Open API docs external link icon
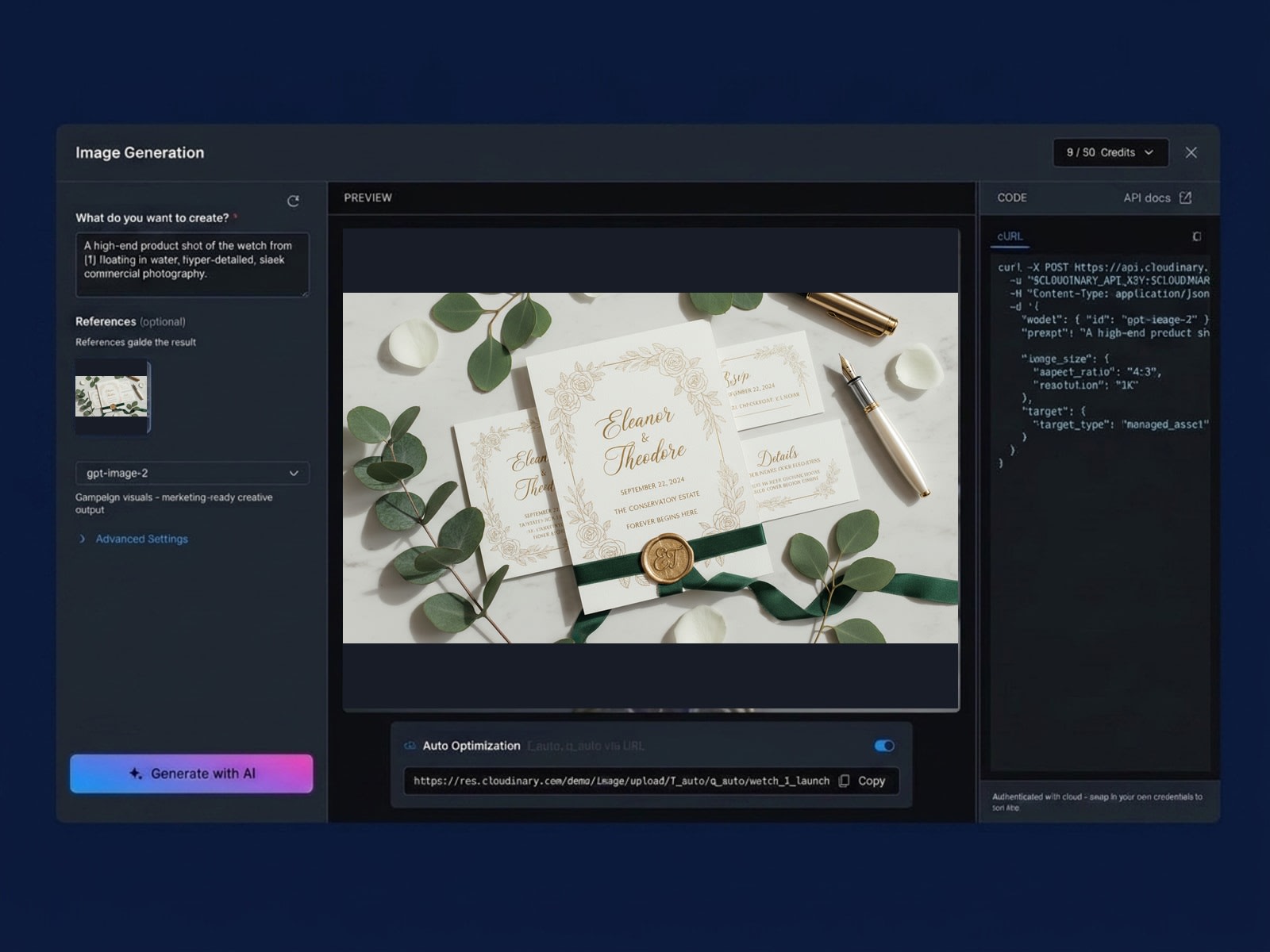This screenshot has height=952, width=1270. coord(1185,198)
